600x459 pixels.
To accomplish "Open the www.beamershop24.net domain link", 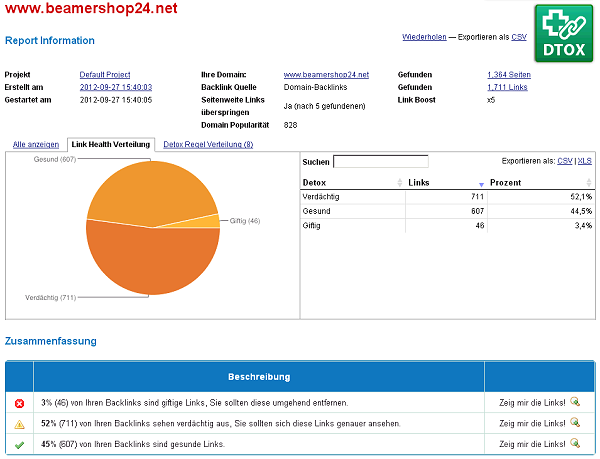I will (x=326, y=75).
